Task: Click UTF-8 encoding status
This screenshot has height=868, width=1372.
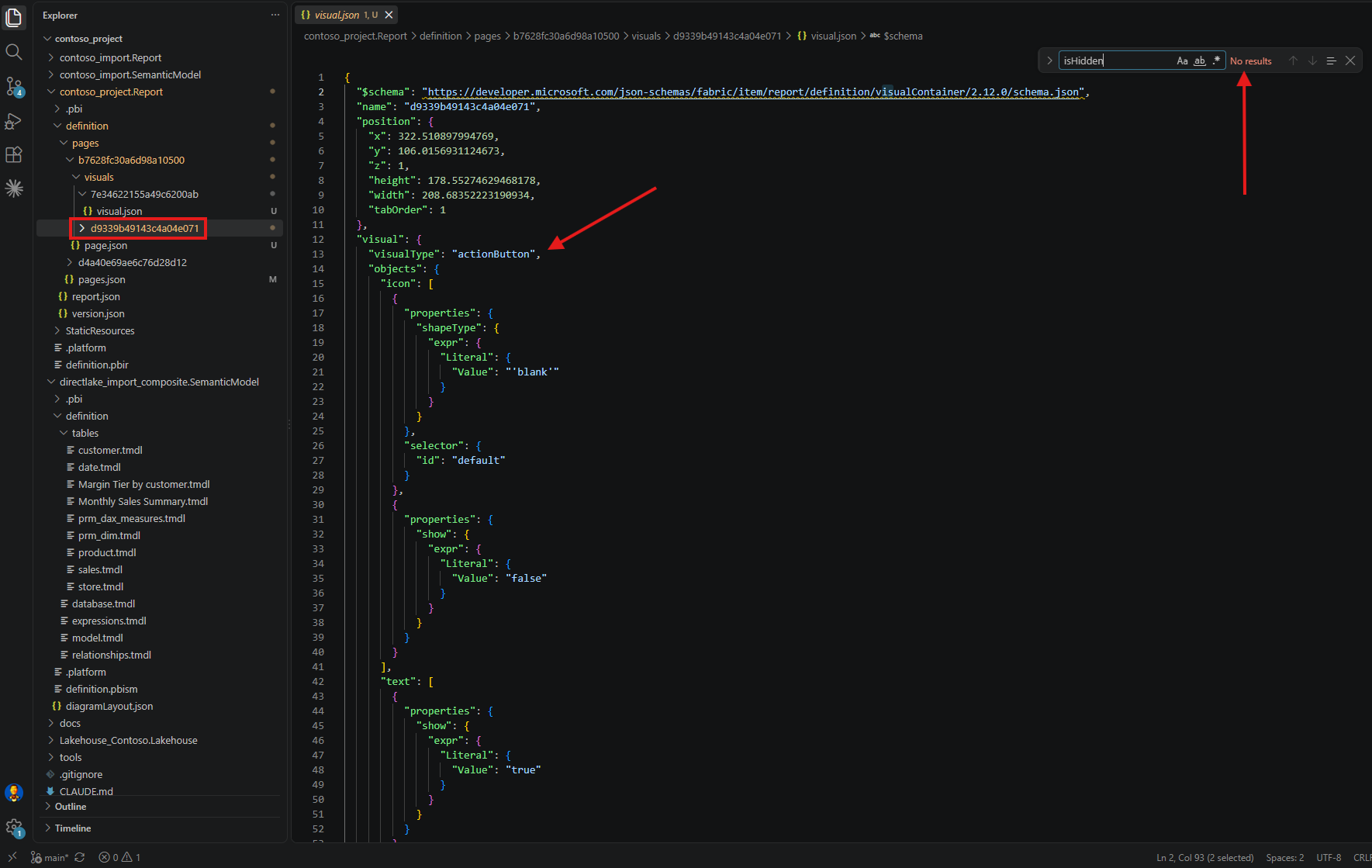Action: [x=1329, y=857]
